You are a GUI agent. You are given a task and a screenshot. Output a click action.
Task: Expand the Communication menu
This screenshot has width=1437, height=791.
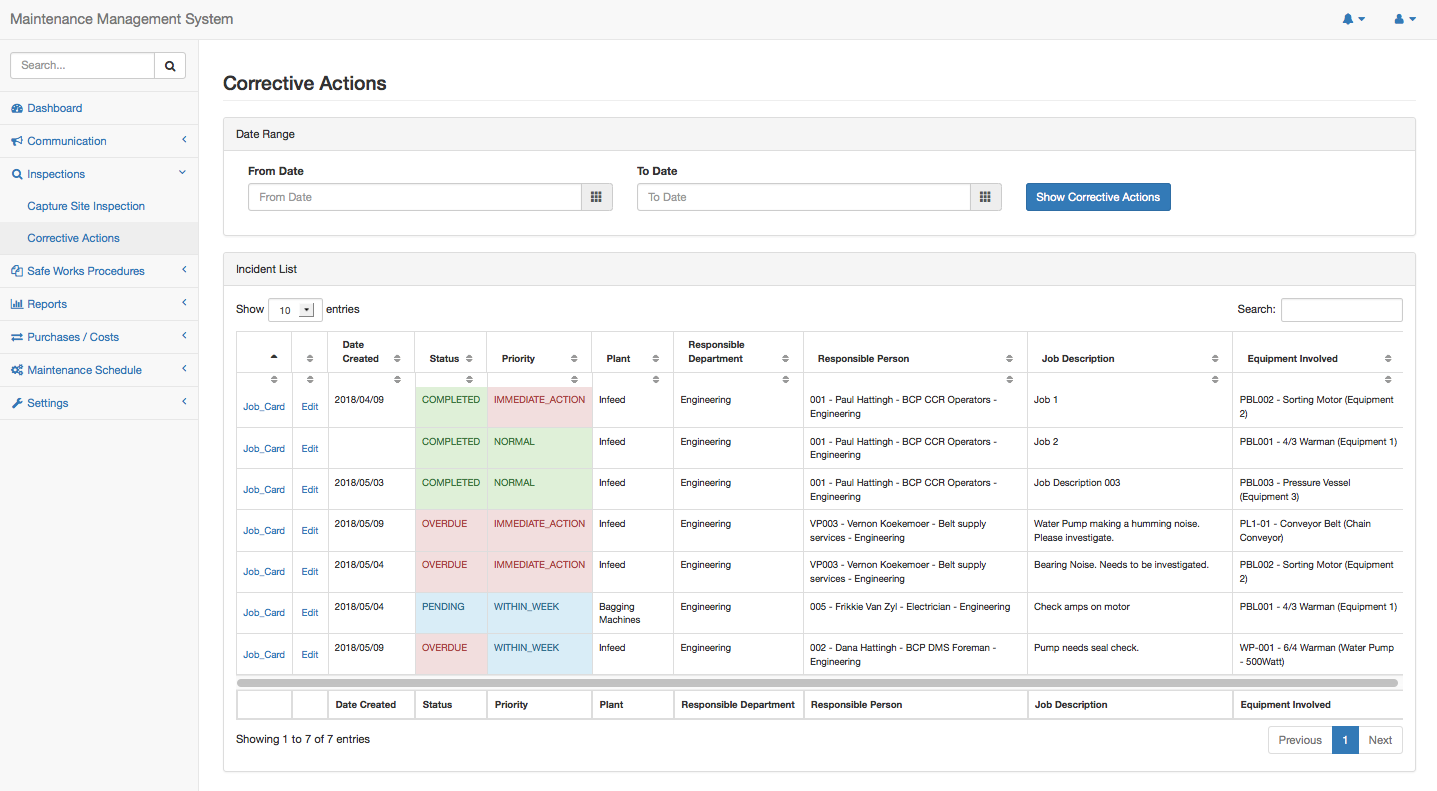pyautogui.click(x=67, y=141)
